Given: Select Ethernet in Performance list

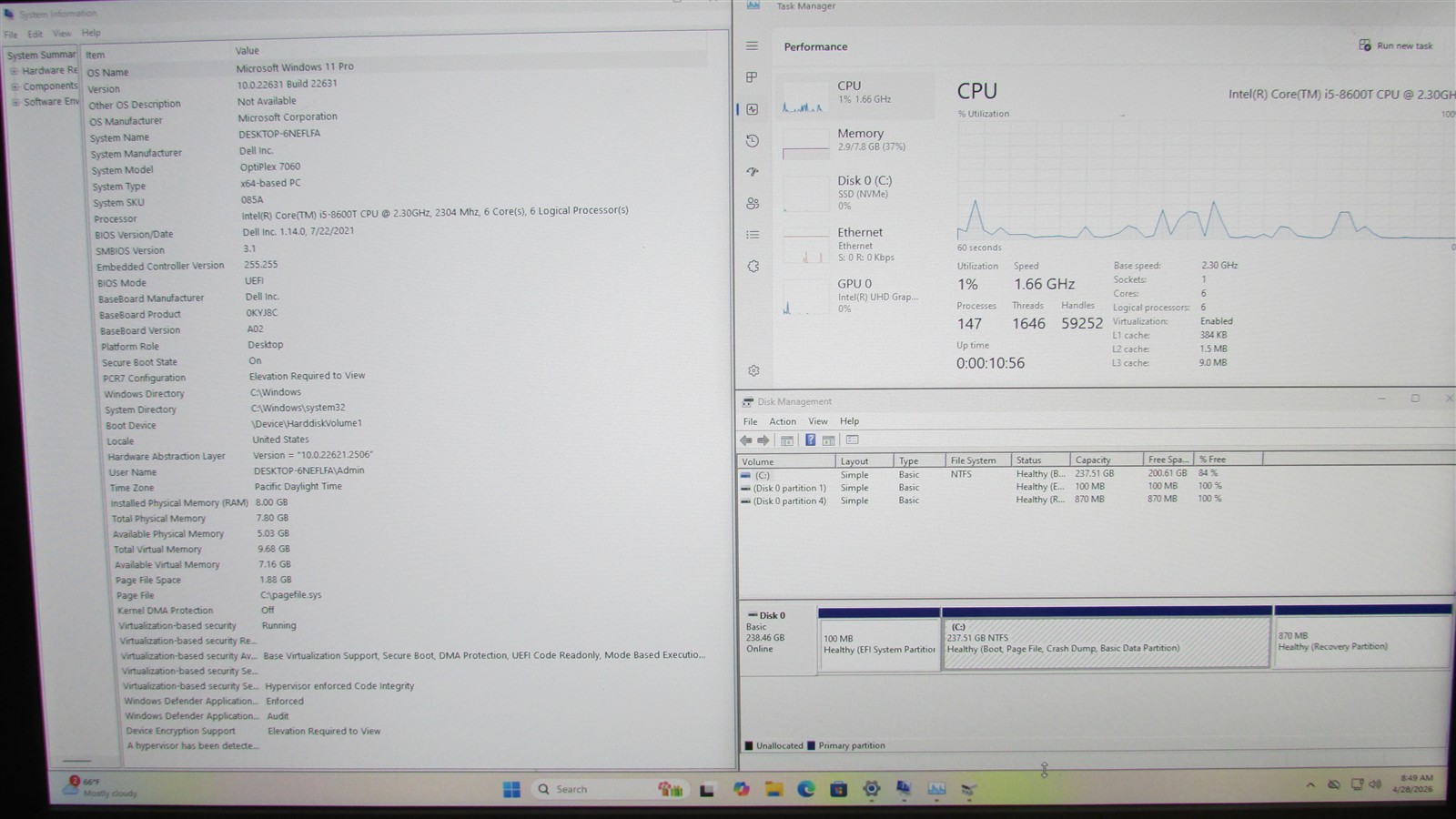Looking at the screenshot, I should pyautogui.click(x=855, y=244).
